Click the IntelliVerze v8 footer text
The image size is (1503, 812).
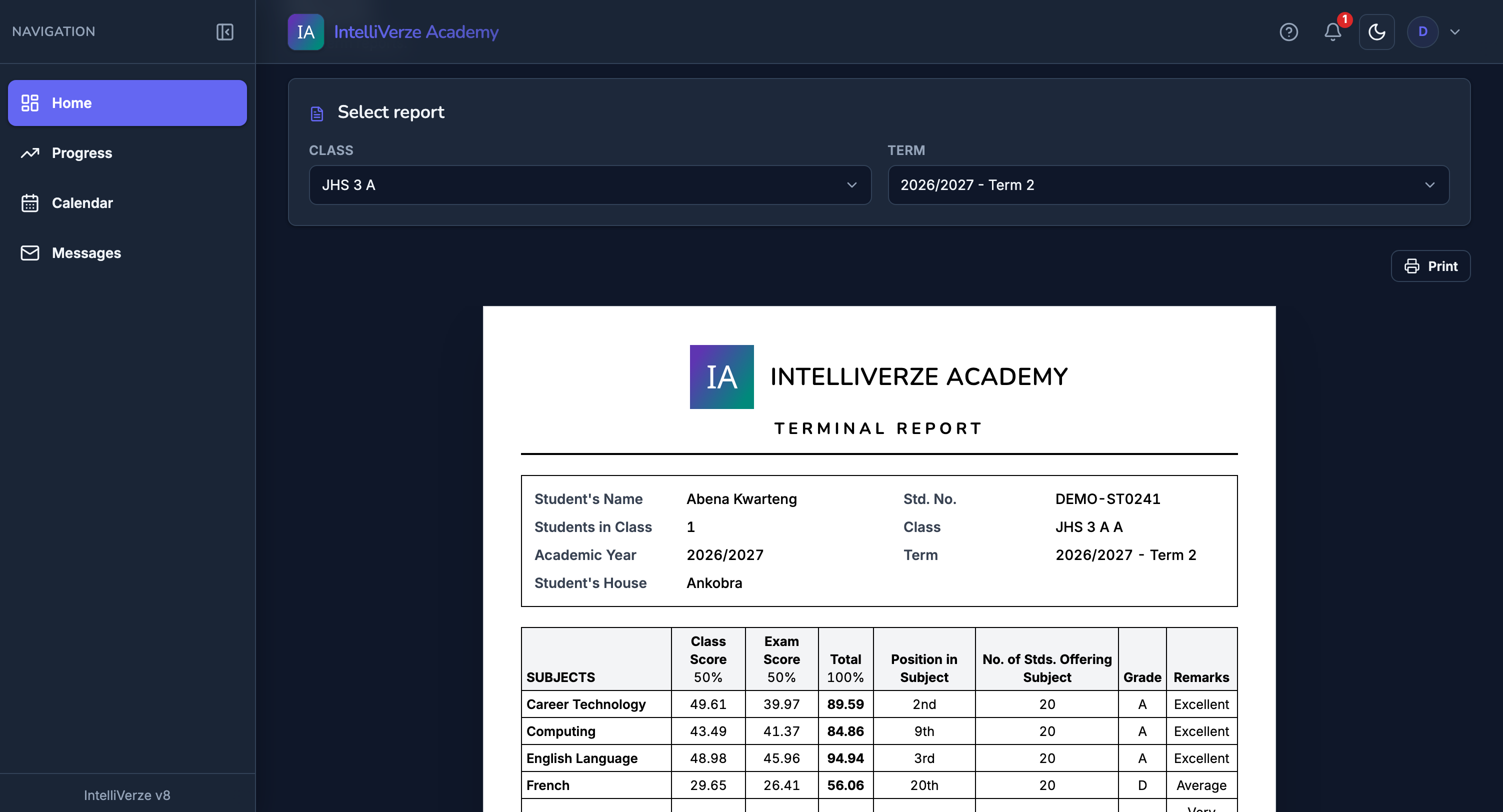point(127,795)
